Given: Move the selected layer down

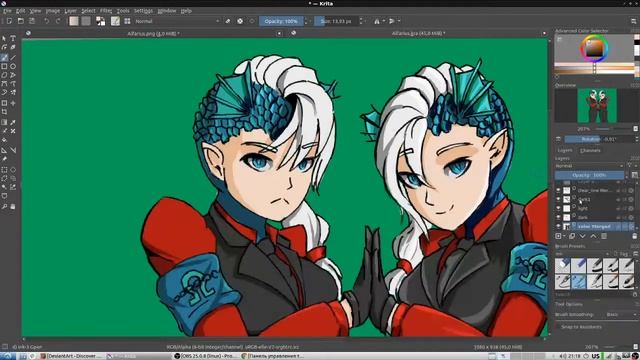Looking at the screenshot, I should pos(582,236).
